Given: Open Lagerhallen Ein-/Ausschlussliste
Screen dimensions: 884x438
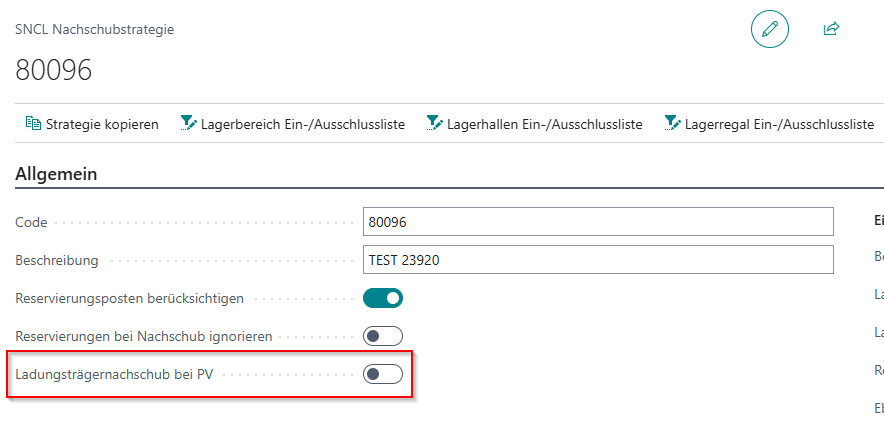Looking at the screenshot, I should (544, 125).
